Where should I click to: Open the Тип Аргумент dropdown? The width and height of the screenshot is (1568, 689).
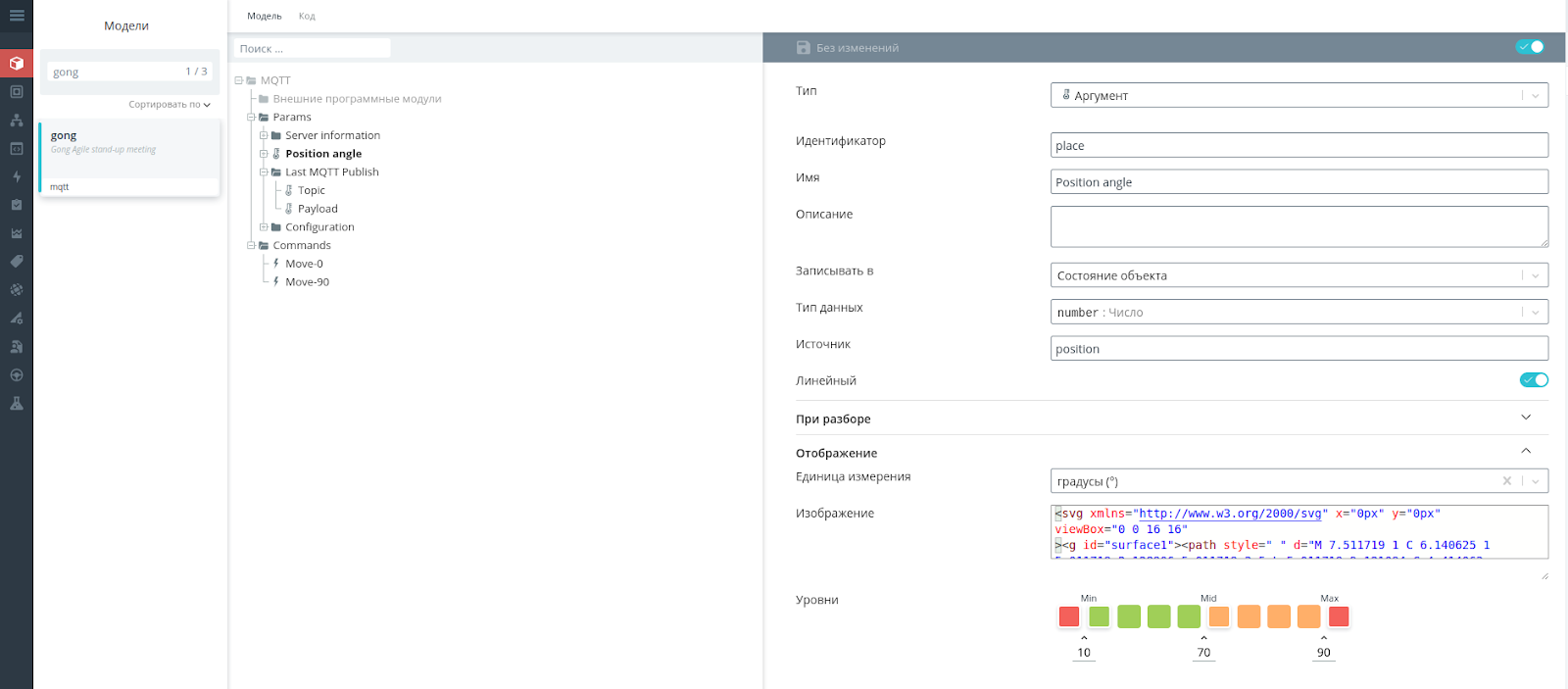pos(1299,95)
